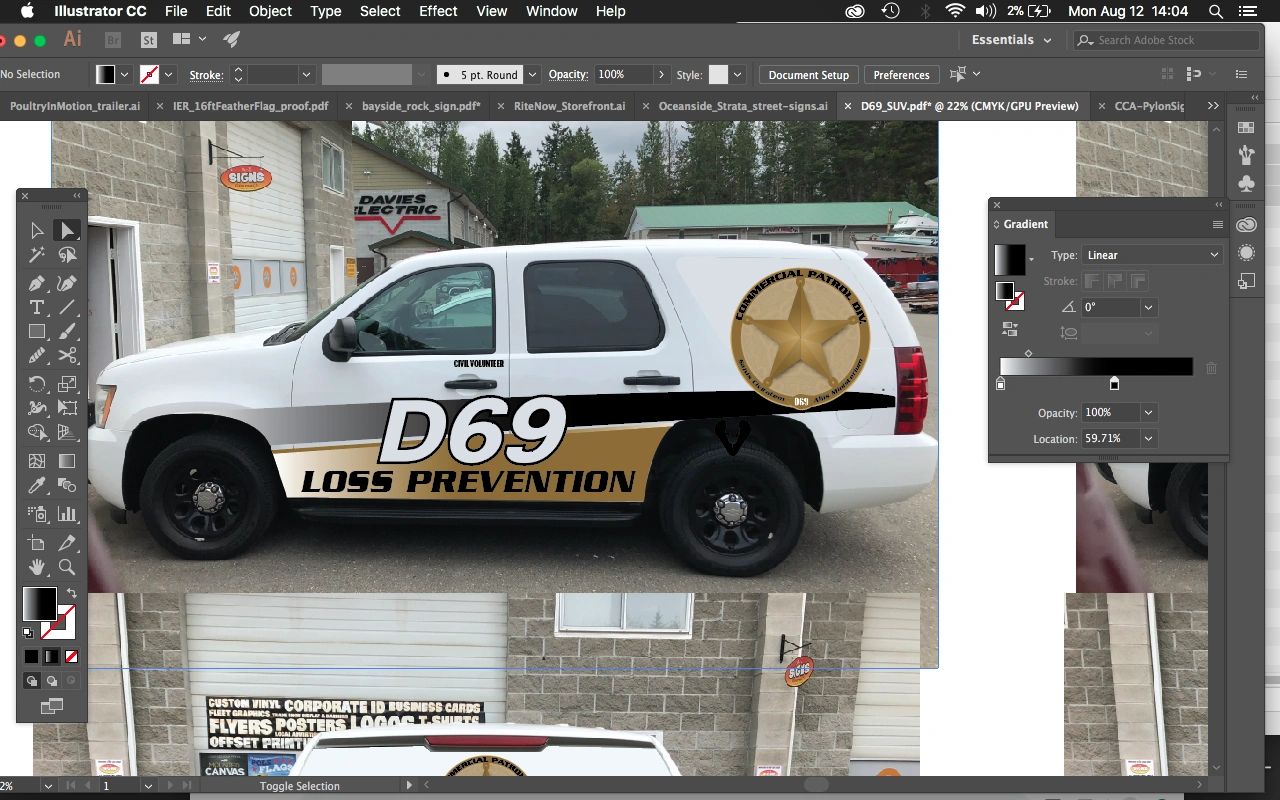Select the Scissors tool
1280x800 pixels.
(66, 355)
